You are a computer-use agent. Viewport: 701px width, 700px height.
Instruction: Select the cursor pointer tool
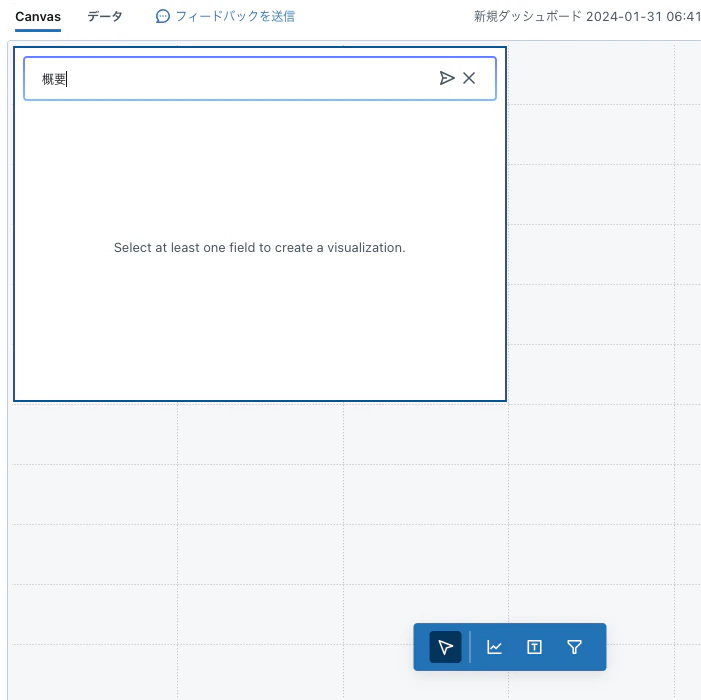(x=445, y=647)
